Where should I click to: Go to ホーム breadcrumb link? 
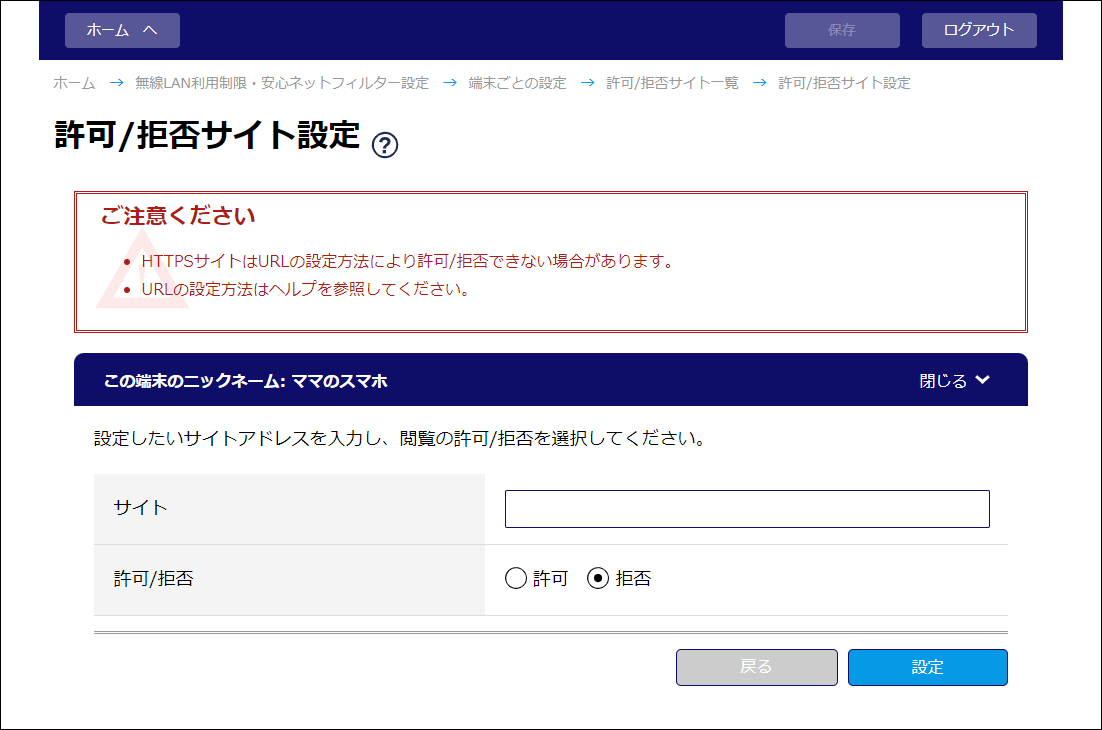pyautogui.click(x=74, y=83)
